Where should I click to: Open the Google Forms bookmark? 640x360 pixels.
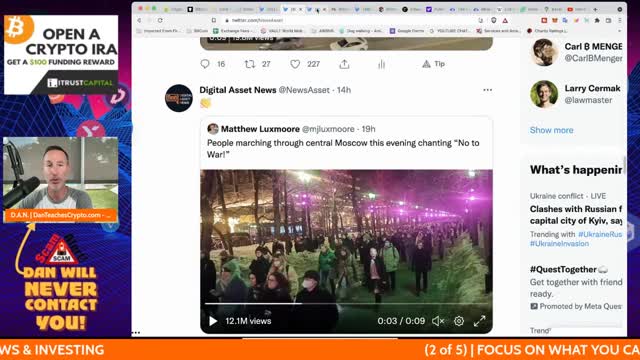(407, 31)
